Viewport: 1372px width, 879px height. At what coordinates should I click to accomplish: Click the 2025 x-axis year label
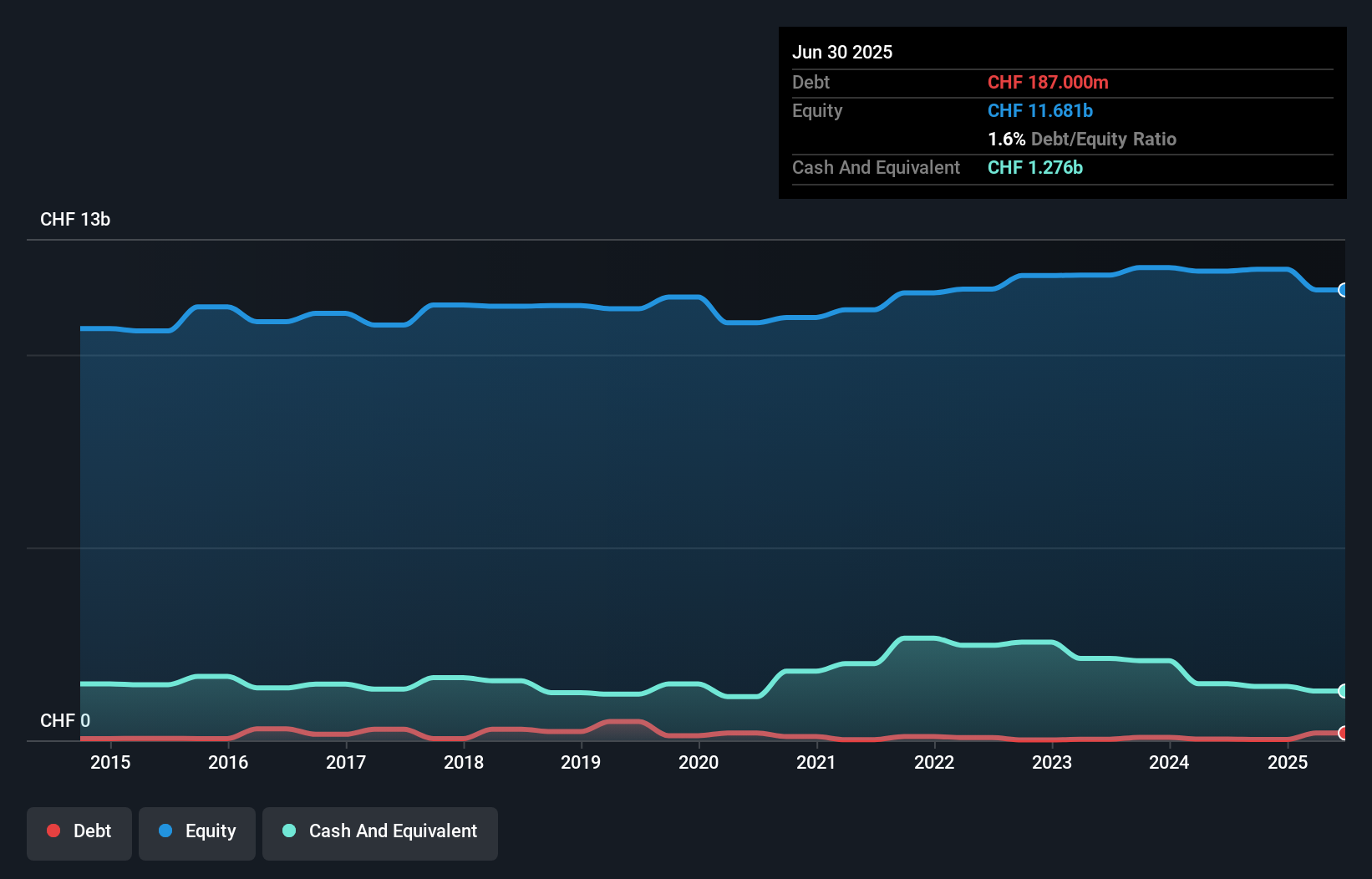(x=1287, y=762)
